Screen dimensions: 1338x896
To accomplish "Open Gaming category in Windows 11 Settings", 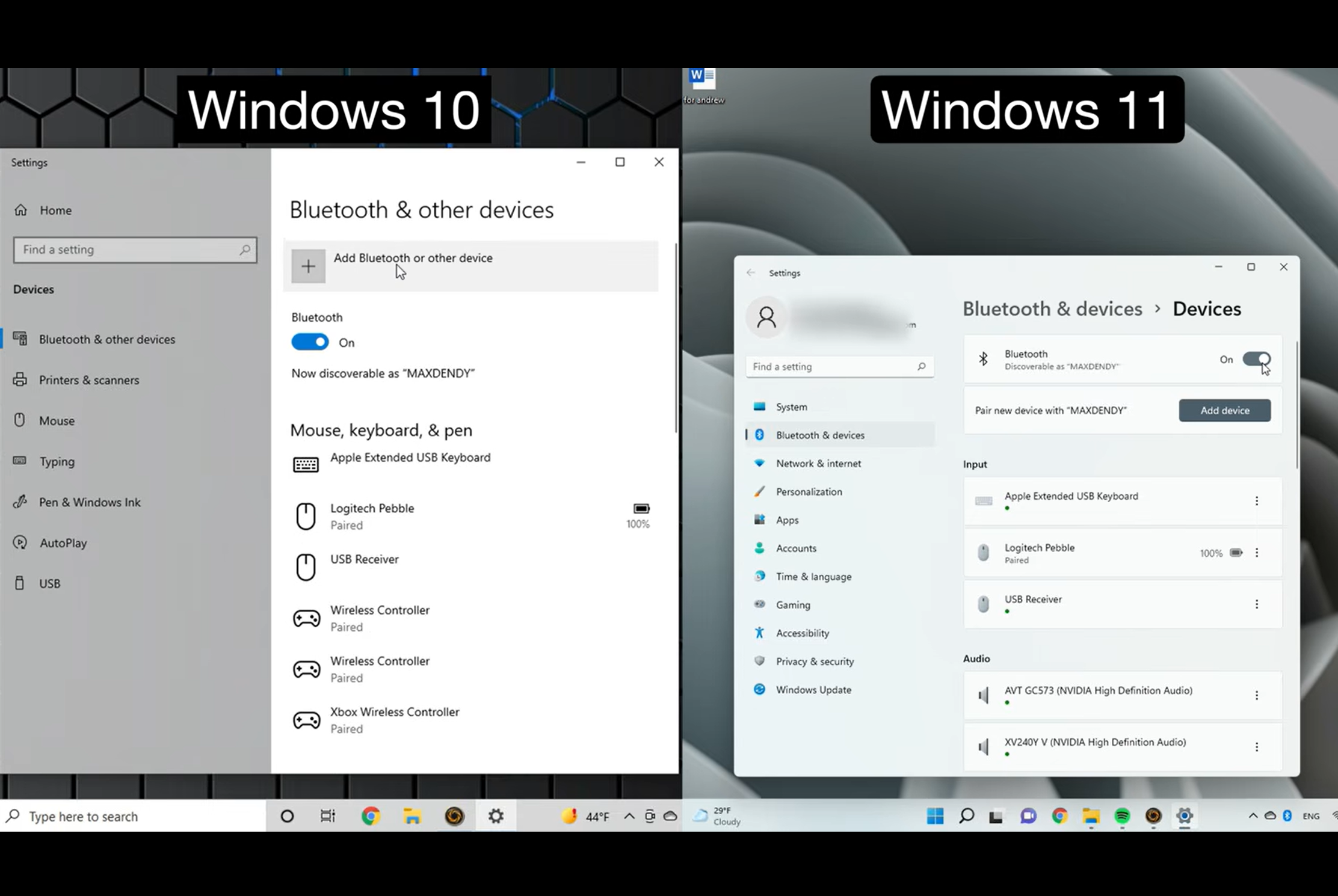I will tap(839, 604).
